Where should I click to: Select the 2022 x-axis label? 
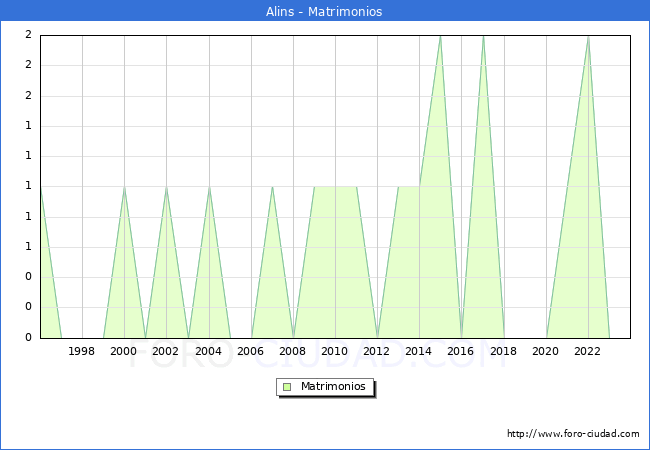[x=588, y=351]
